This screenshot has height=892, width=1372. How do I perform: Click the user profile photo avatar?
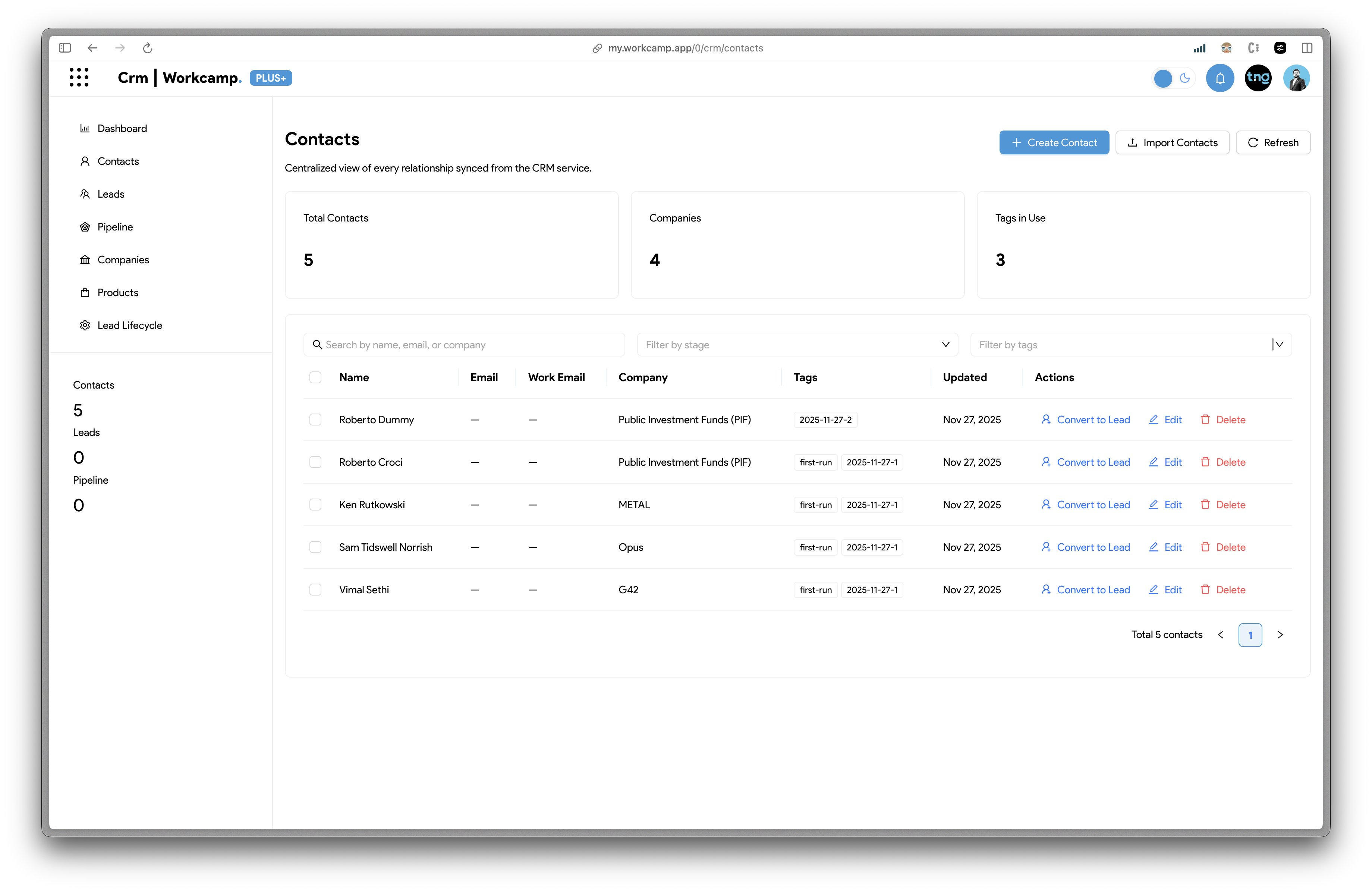[x=1296, y=78]
